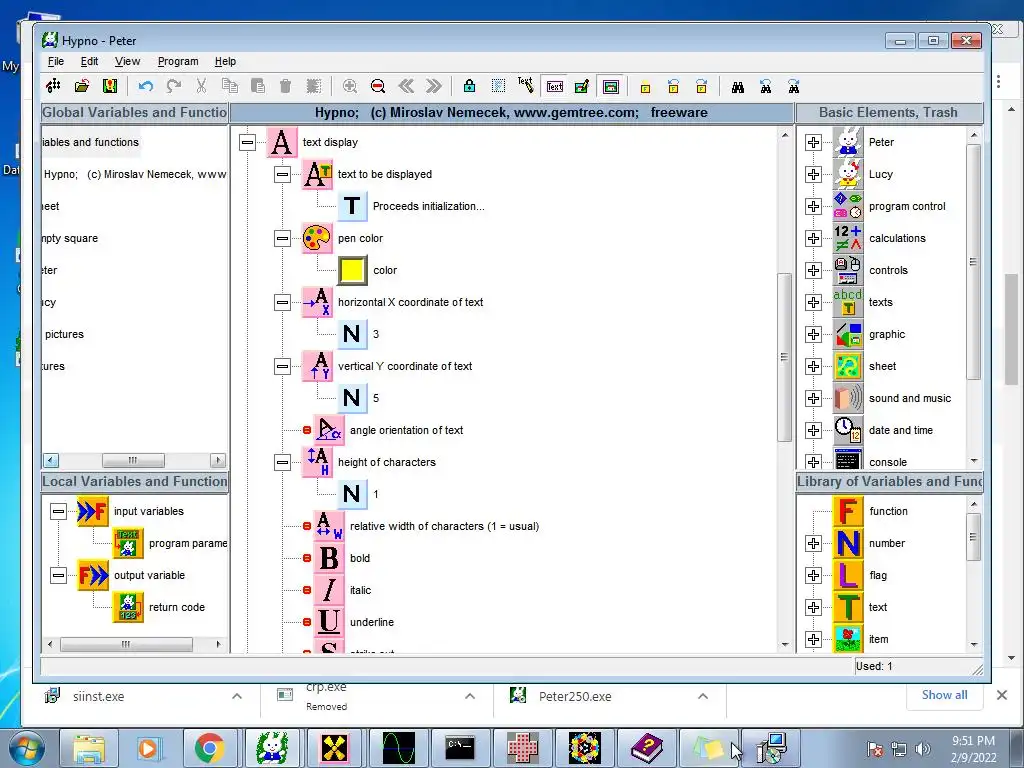The height and width of the screenshot is (768, 1024).
Task: Click the zoom out magnifier icon
Action: click(x=377, y=86)
